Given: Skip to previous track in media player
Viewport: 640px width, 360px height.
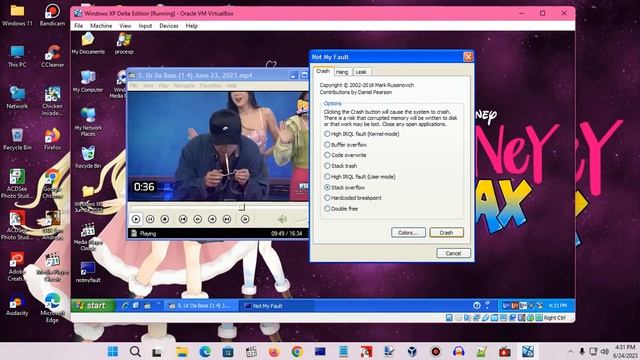Looking at the screenshot, I should (182, 219).
